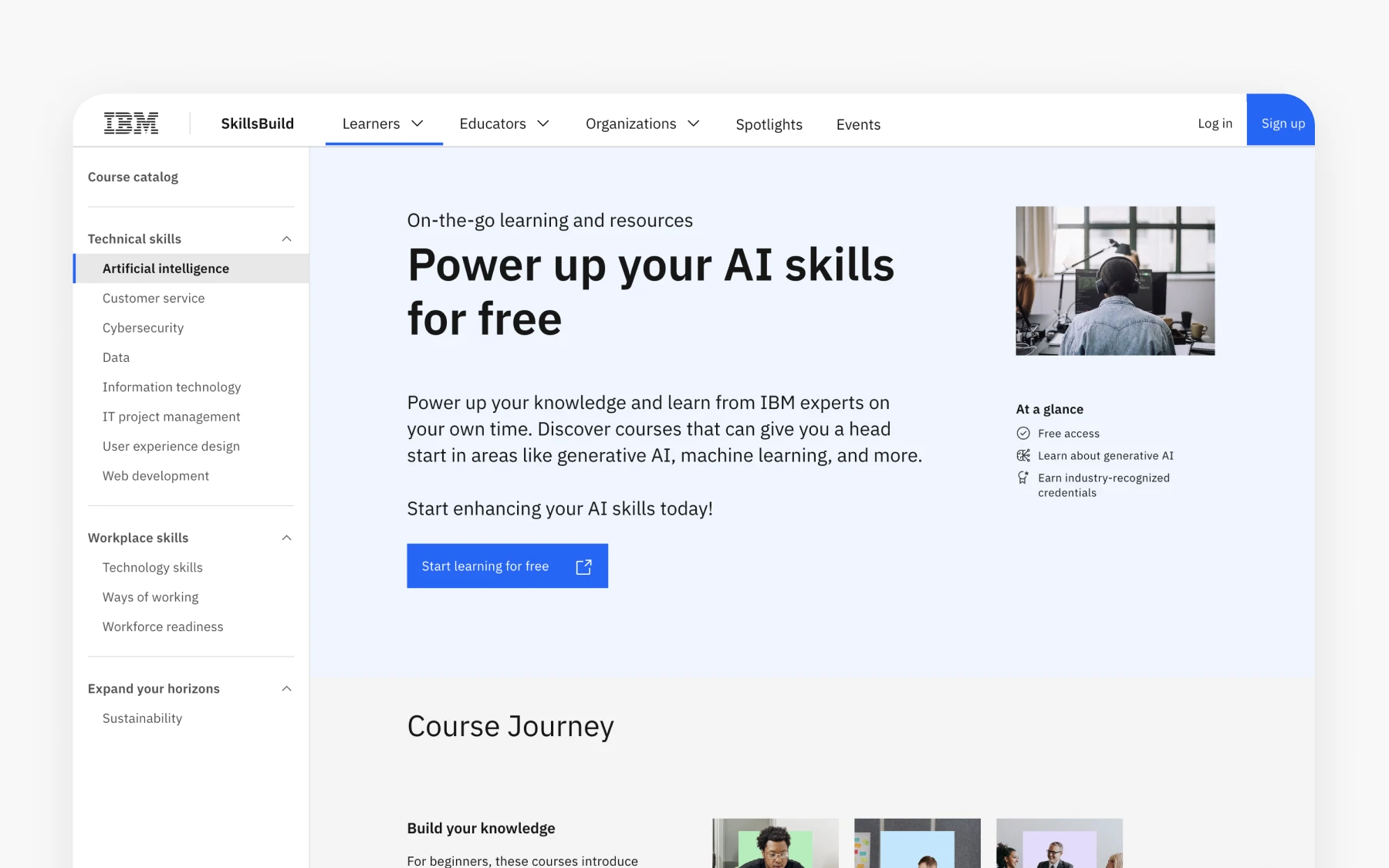Expand the Educators chevron arrow
This screenshot has width=1389, height=868.
point(543,123)
